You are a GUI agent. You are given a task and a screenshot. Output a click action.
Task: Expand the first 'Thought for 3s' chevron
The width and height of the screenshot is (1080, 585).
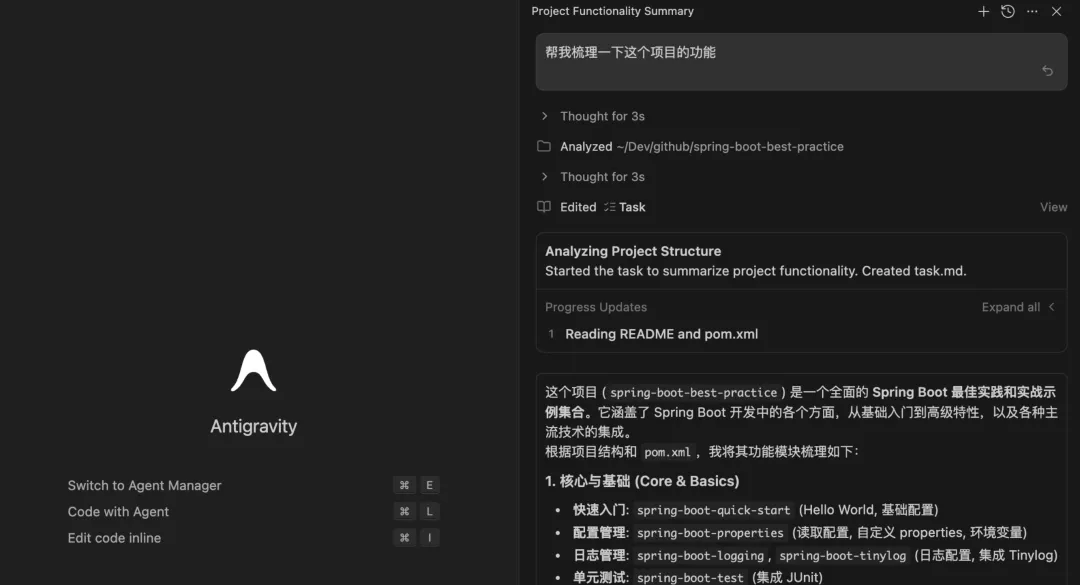tap(545, 116)
